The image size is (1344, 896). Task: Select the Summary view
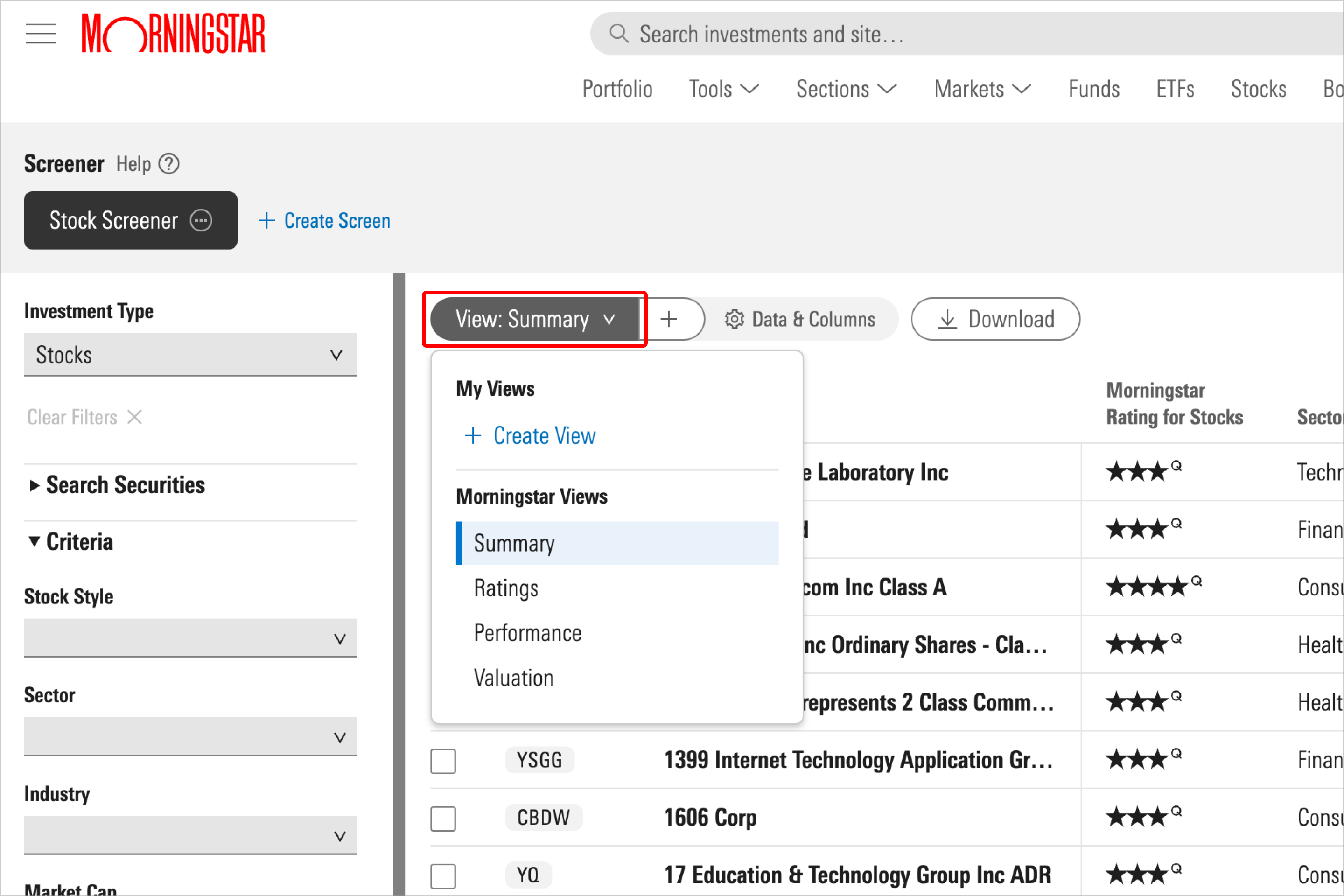coord(617,543)
